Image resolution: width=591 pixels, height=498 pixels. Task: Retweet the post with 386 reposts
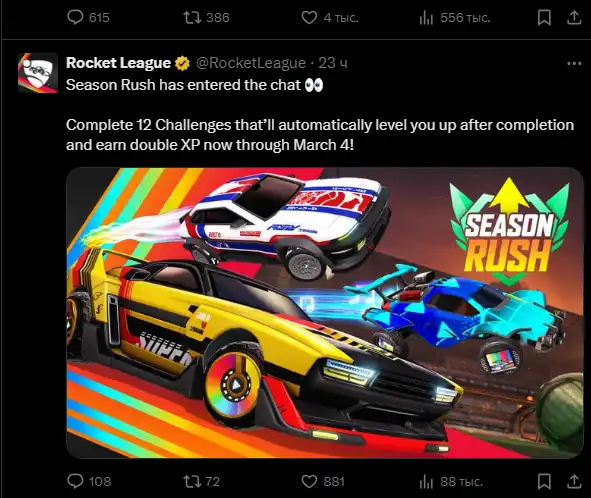[206, 17]
